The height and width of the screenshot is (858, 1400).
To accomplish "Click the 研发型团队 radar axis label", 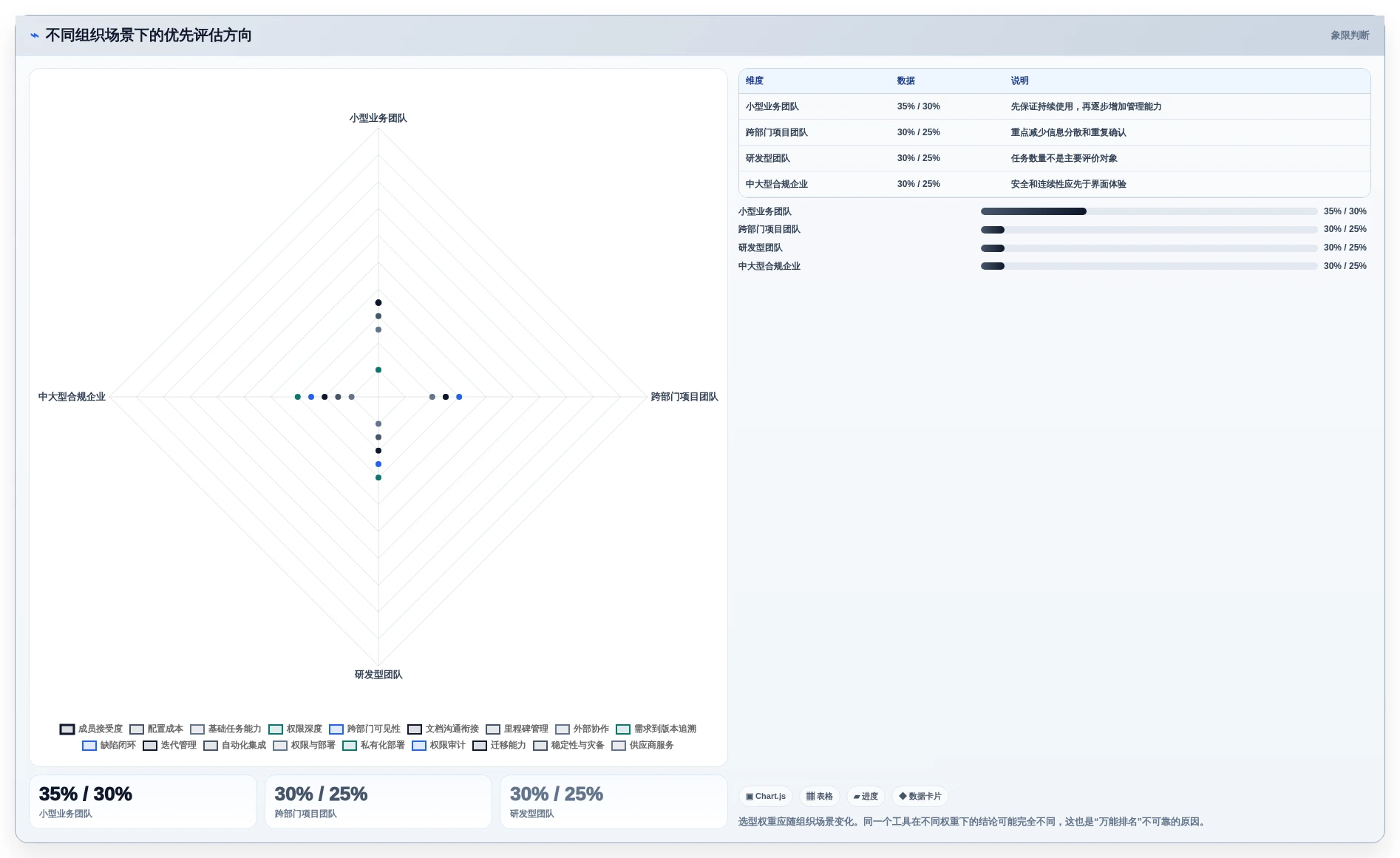I will tap(378, 675).
